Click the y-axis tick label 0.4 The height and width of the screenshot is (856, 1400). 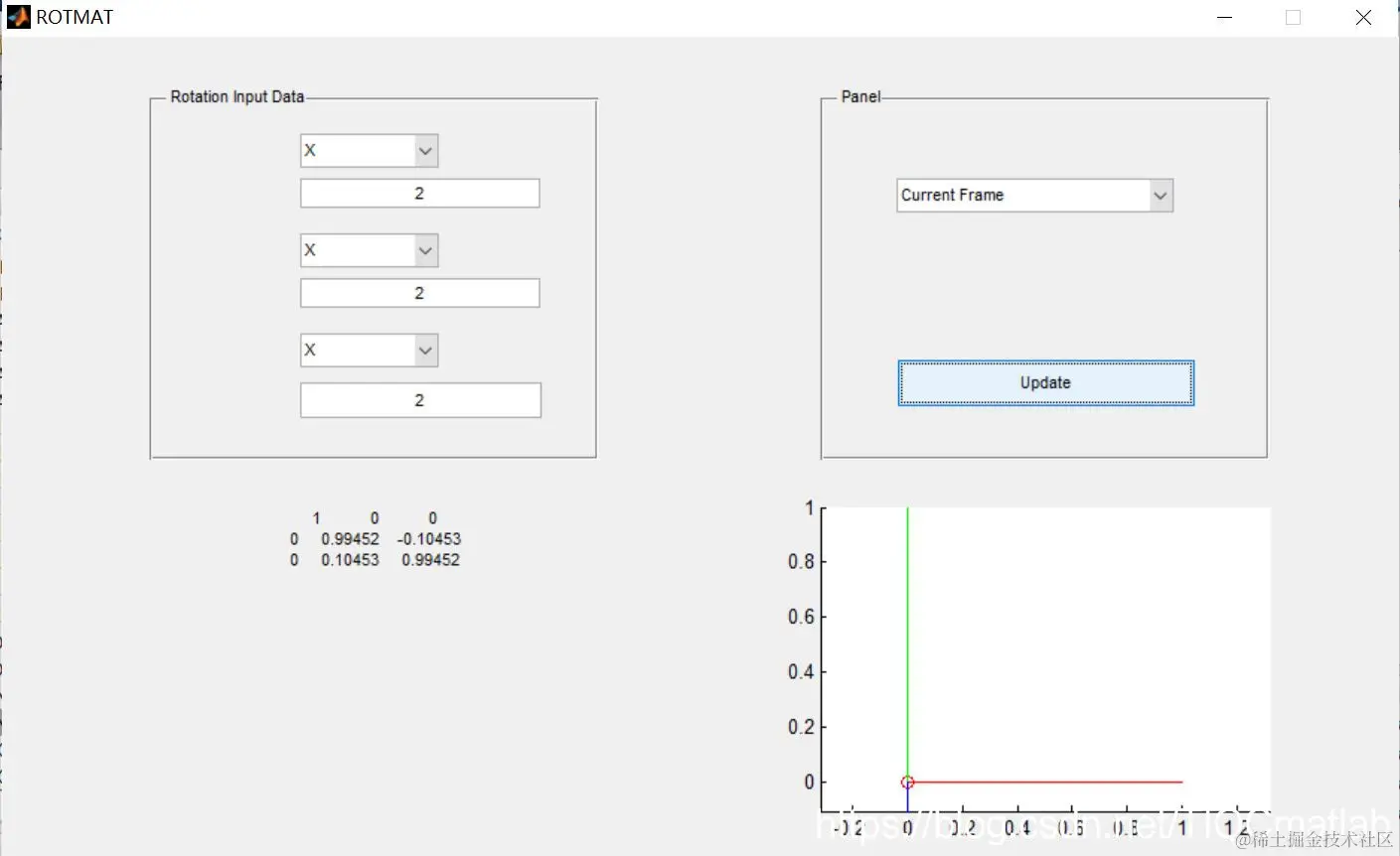tap(801, 672)
